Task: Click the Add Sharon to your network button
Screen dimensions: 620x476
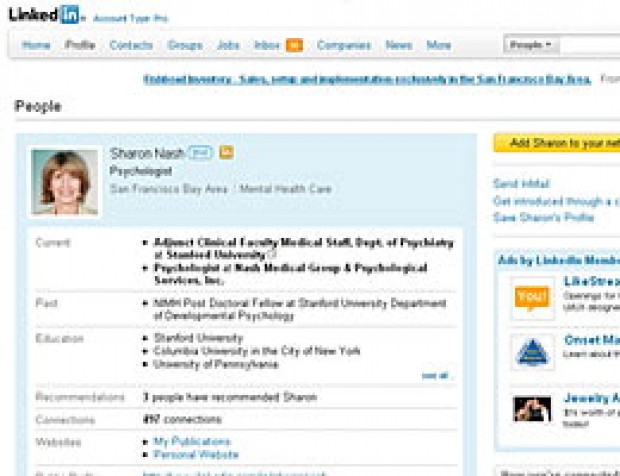Action: pyautogui.click(x=557, y=143)
